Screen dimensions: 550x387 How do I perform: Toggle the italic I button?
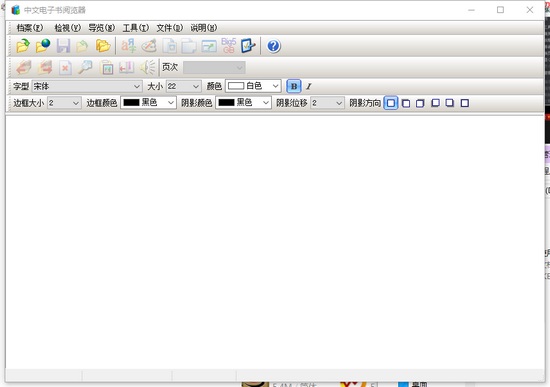click(308, 86)
